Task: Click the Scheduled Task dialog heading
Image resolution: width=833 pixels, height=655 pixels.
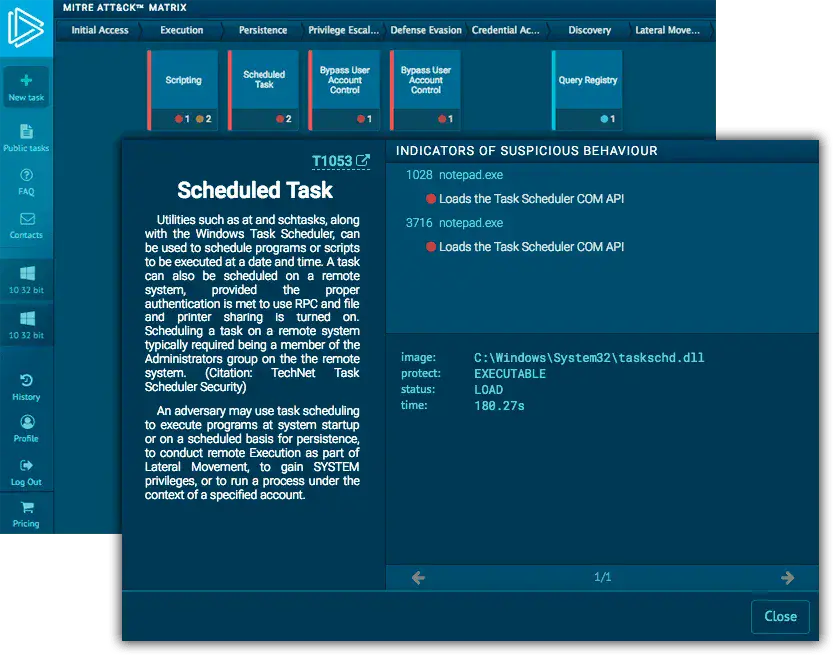Action: pyautogui.click(x=255, y=190)
